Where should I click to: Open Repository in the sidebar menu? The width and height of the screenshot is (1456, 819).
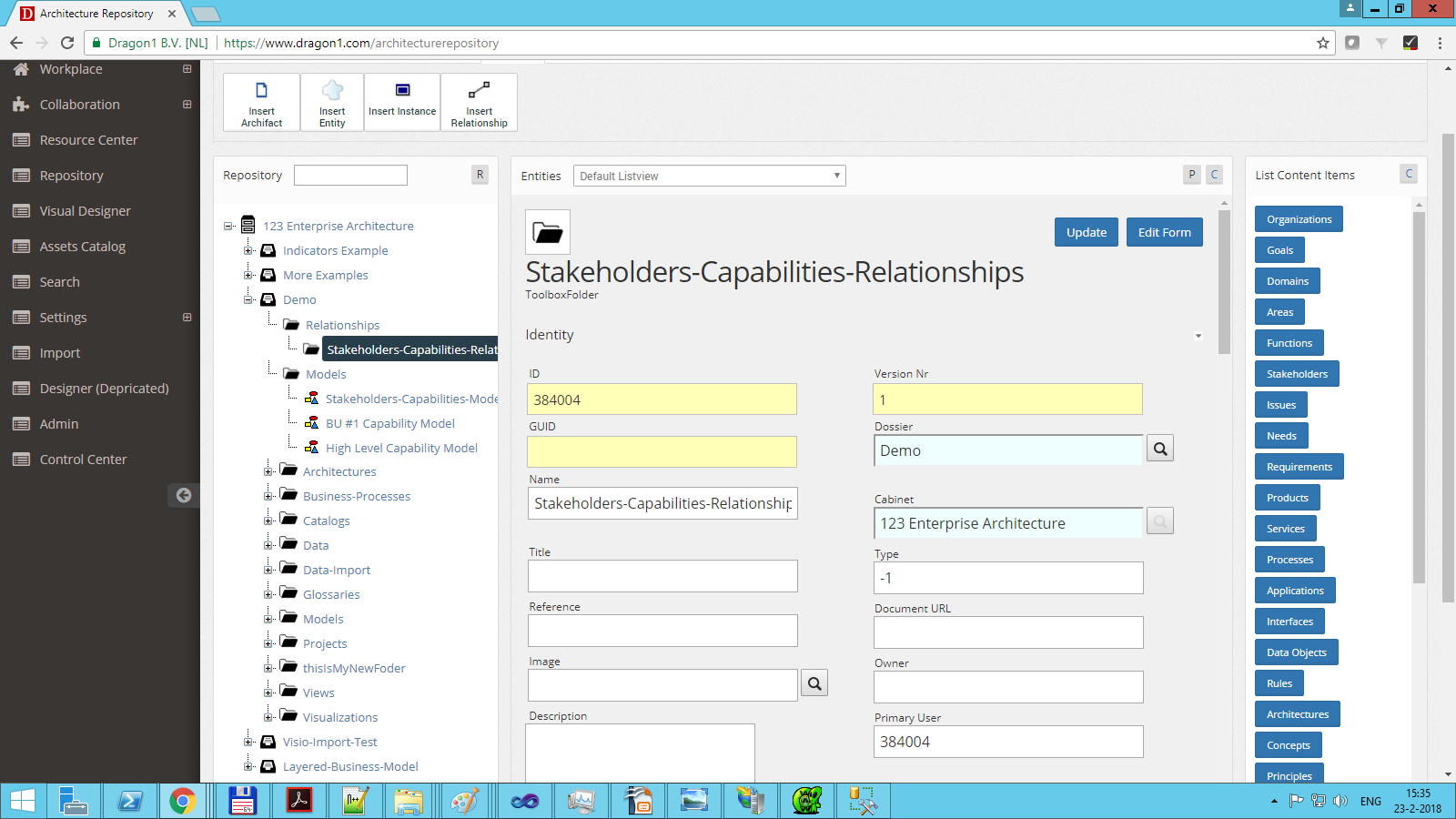point(71,176)
